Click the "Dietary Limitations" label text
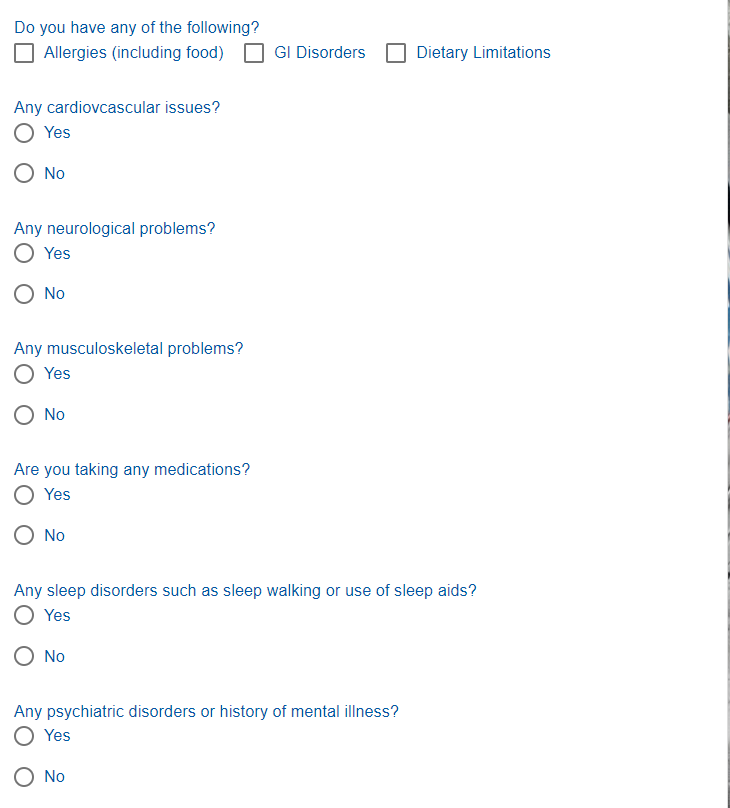 pos(483,53)
